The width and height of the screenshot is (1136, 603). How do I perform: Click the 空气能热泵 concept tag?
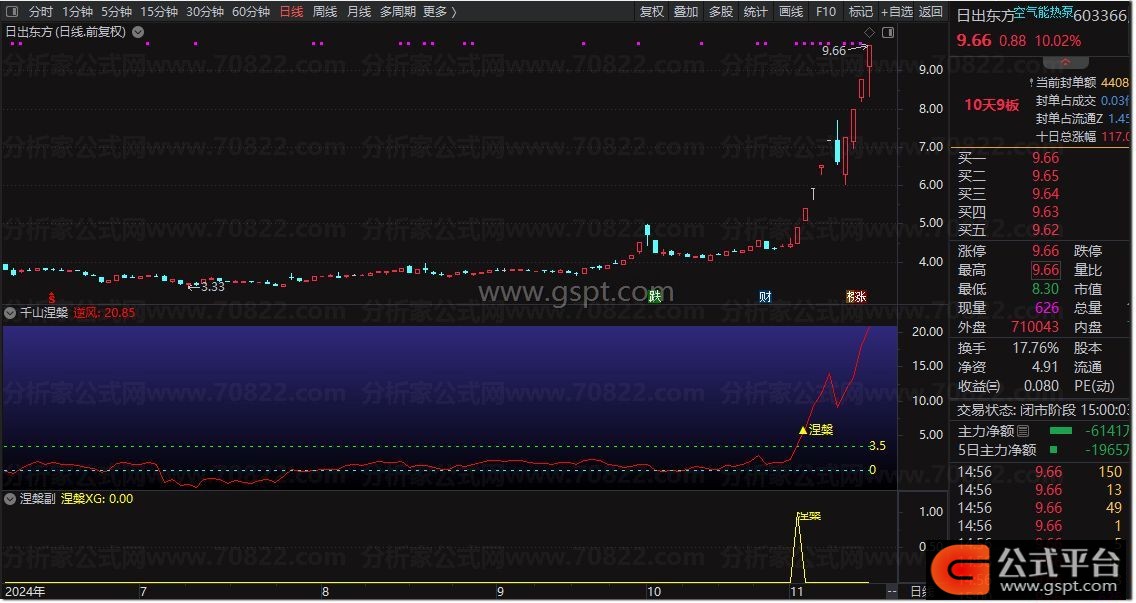[x=1043, y=12]
